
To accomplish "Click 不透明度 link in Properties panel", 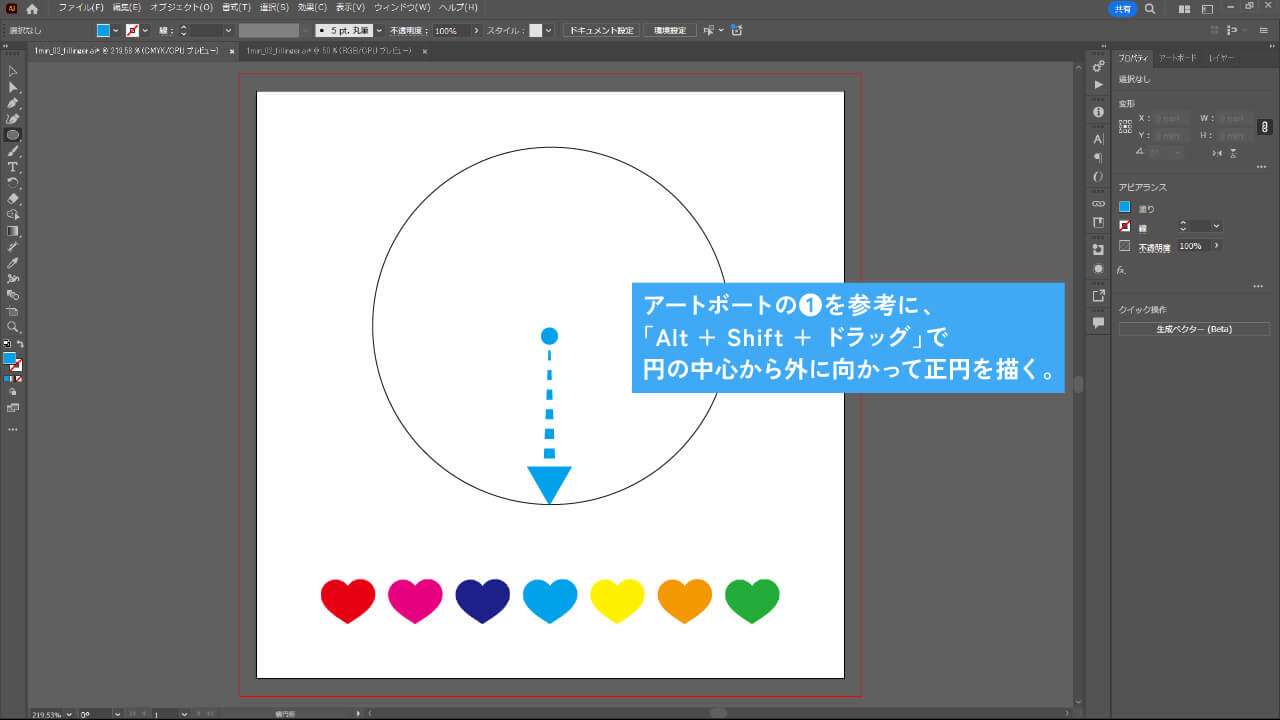I will 1156,246.
